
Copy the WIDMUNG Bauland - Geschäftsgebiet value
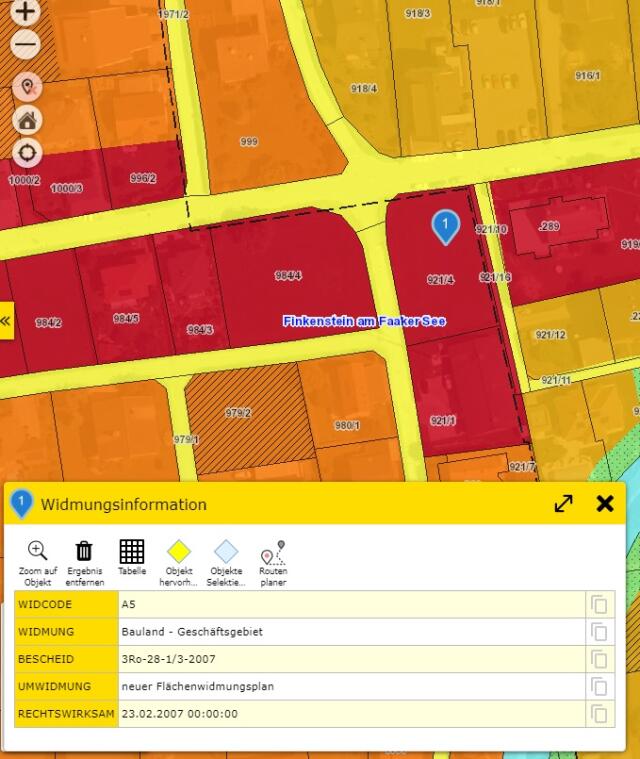pyautogui.click(x=599, y=631)
